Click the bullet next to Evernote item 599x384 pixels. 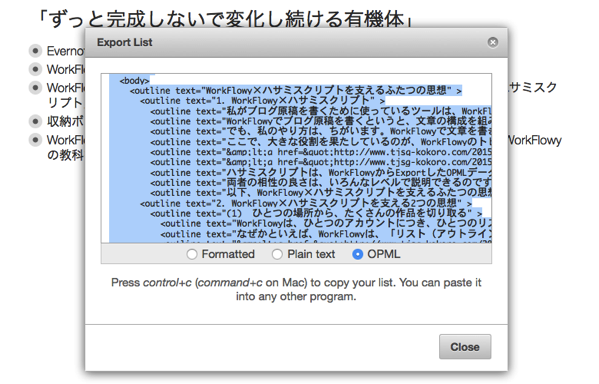point(35,50)
